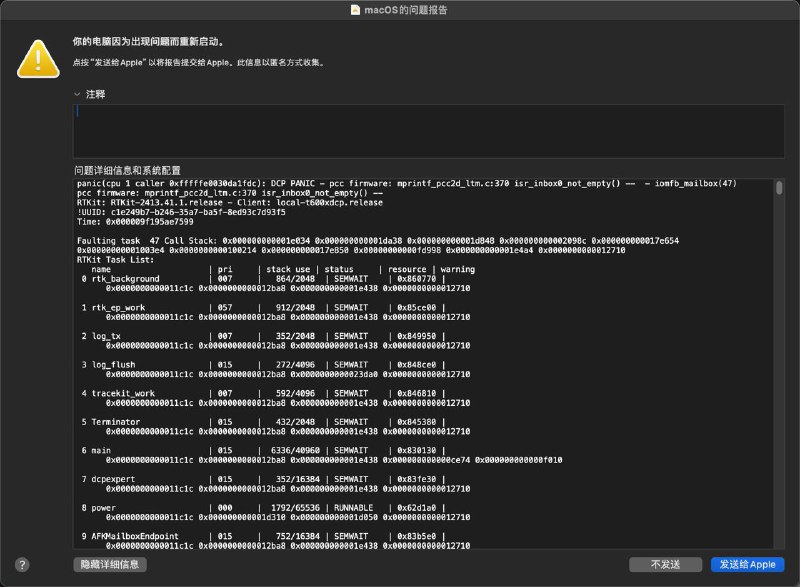Click the 'stack use' column header
The image size is (800, 587).
pos(288,269)
